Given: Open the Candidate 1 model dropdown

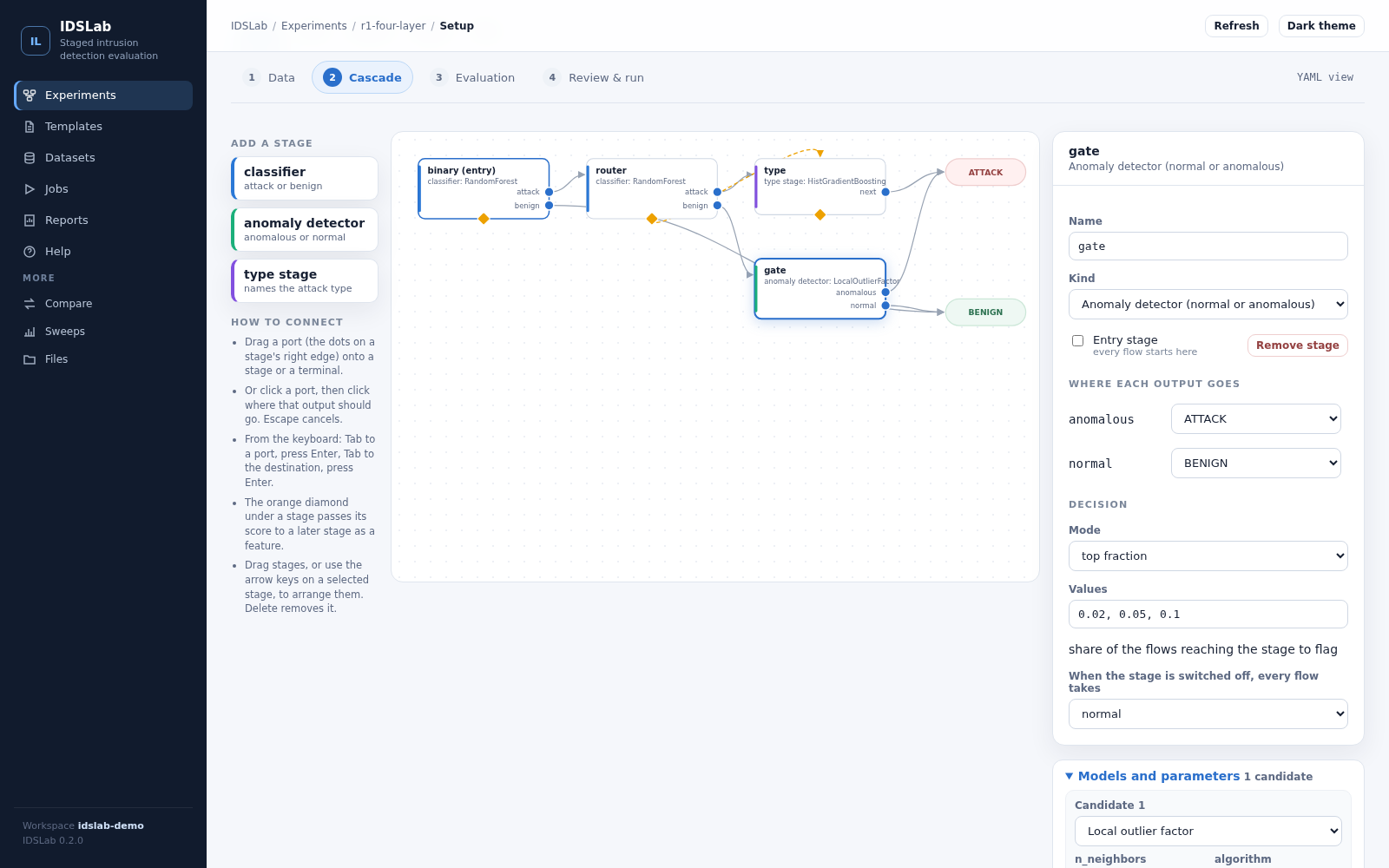Looking at the screenshot, I should coord(1208,832).
